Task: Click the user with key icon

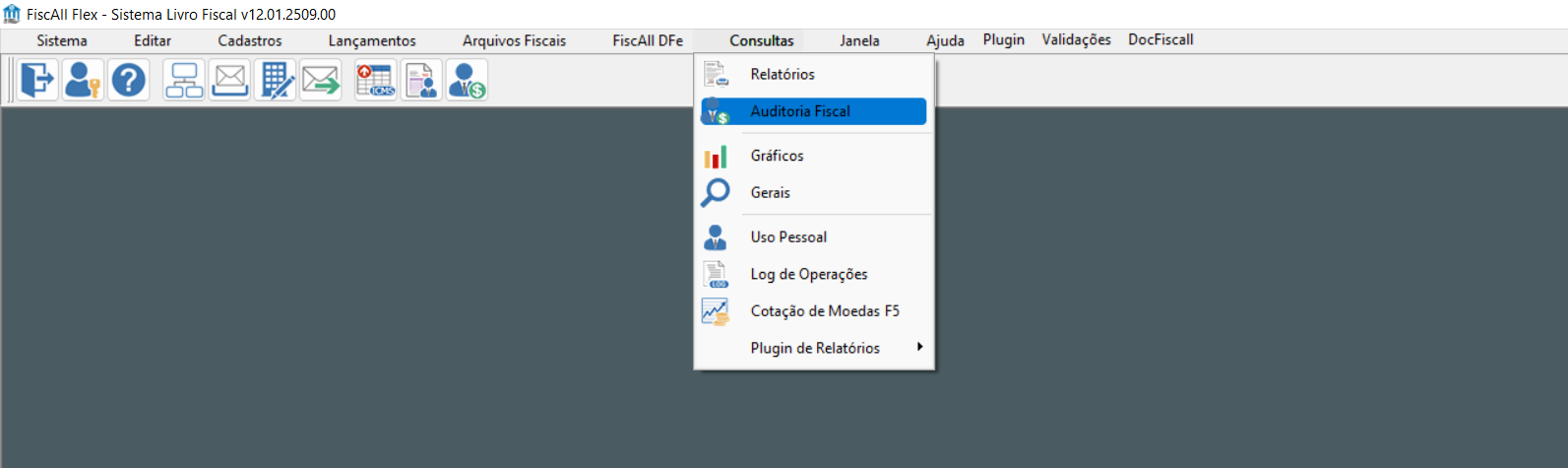Action: pyautogui.click(x=83, y=80)
